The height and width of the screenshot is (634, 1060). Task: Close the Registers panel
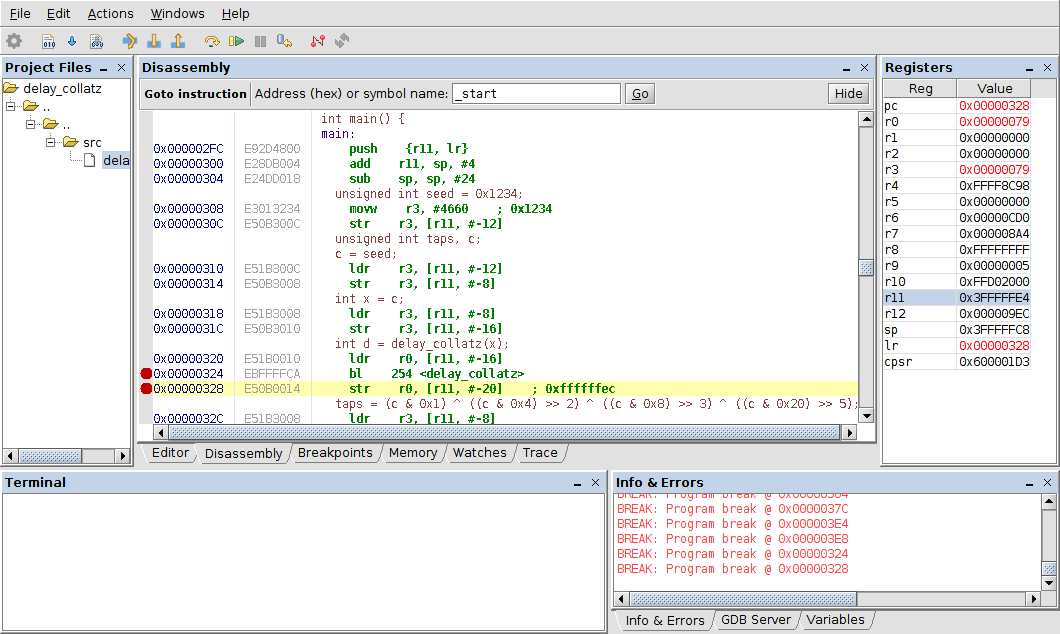1048,68
